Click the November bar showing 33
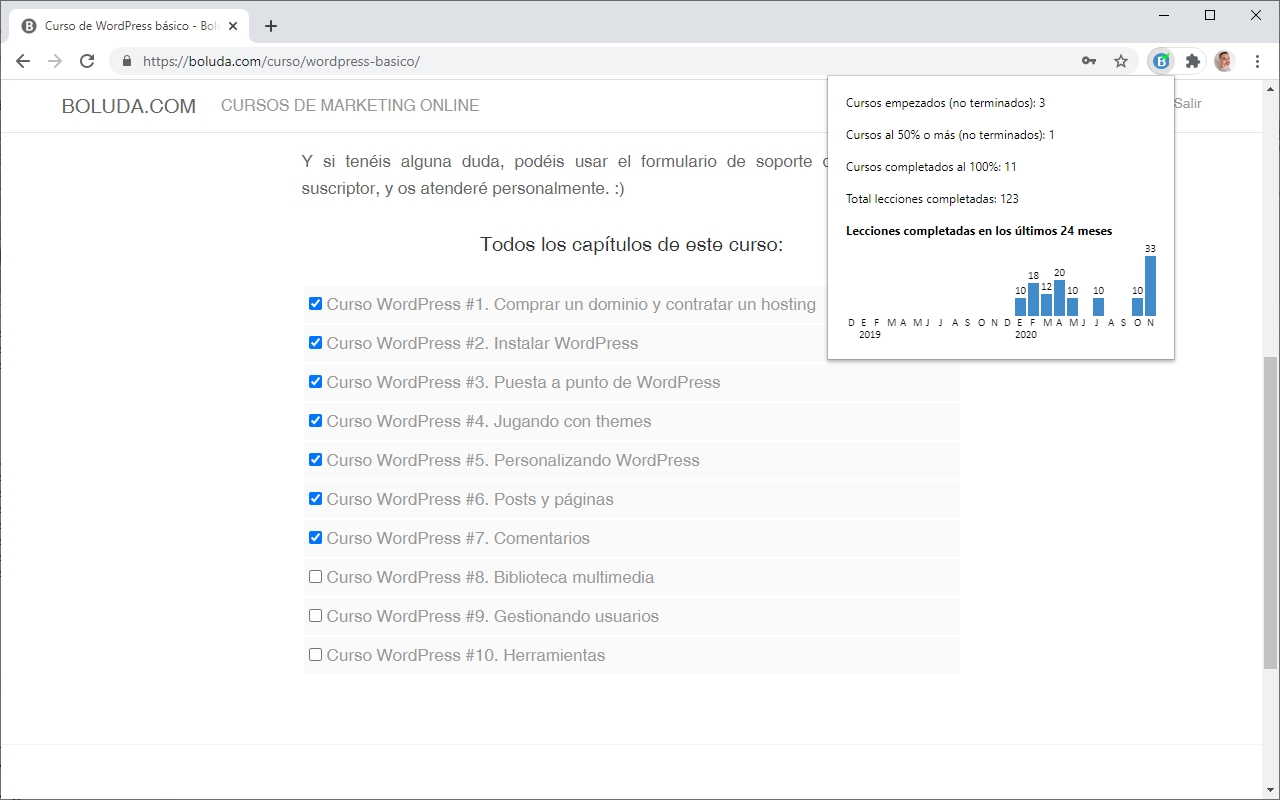The image size is (1280, 800). coord(1150,286)
